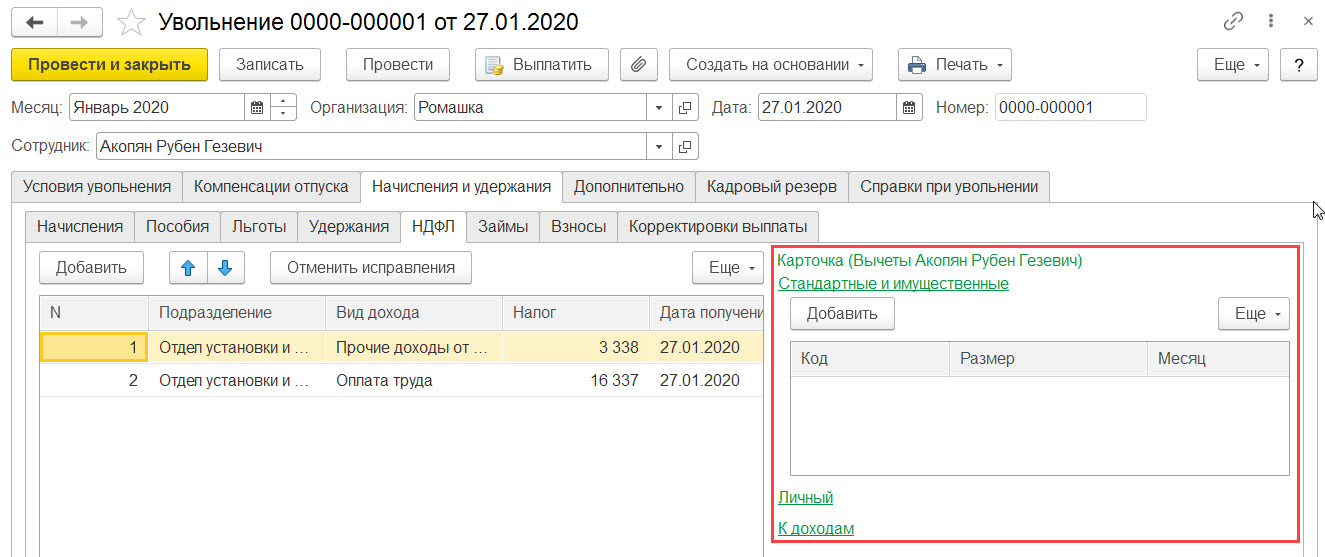The height and width of the screenshot is (557, 1325).
Task: Switch to Условия увольнения tab
Action: point(97,186)
